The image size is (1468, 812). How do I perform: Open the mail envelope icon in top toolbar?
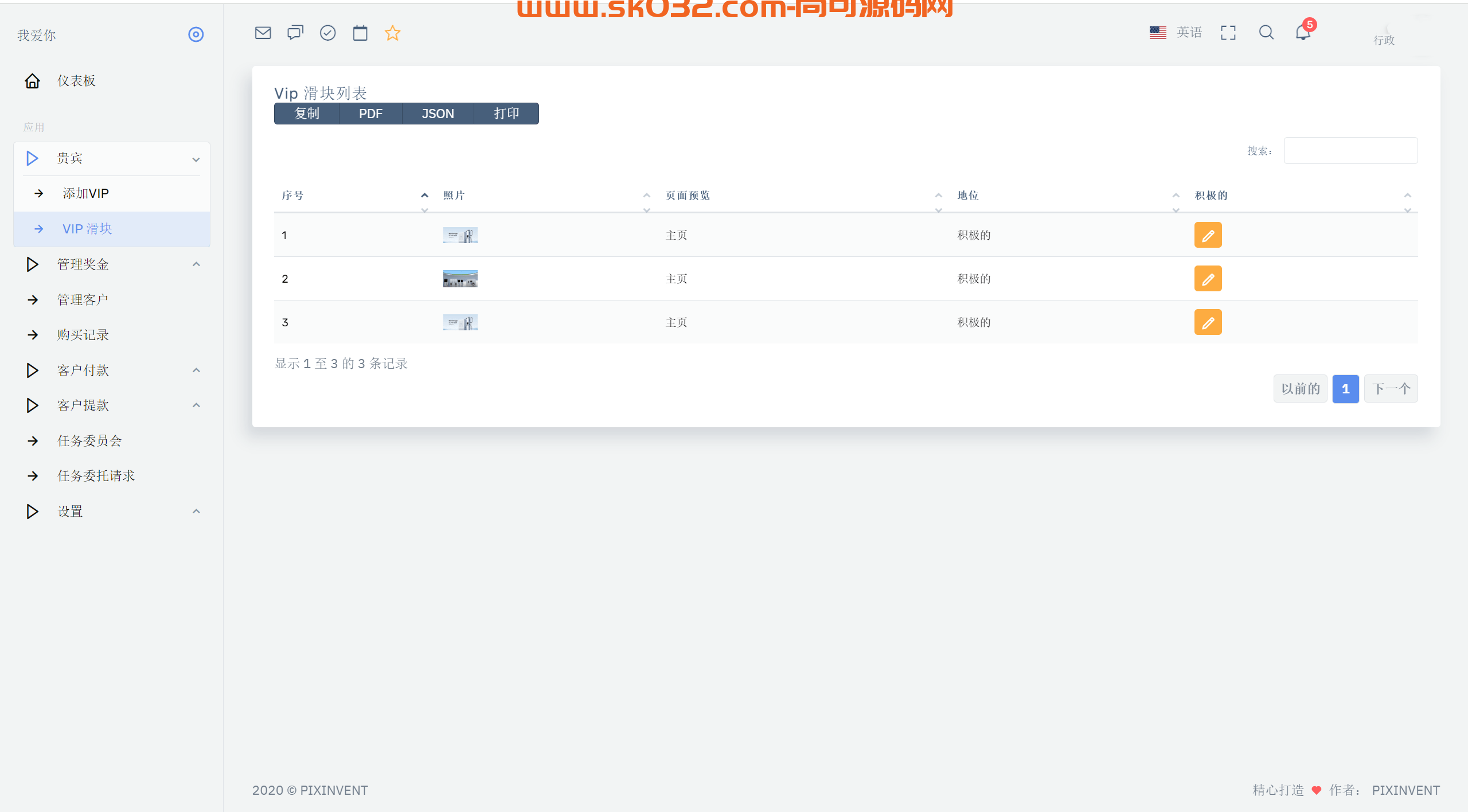tap(263, 33)
